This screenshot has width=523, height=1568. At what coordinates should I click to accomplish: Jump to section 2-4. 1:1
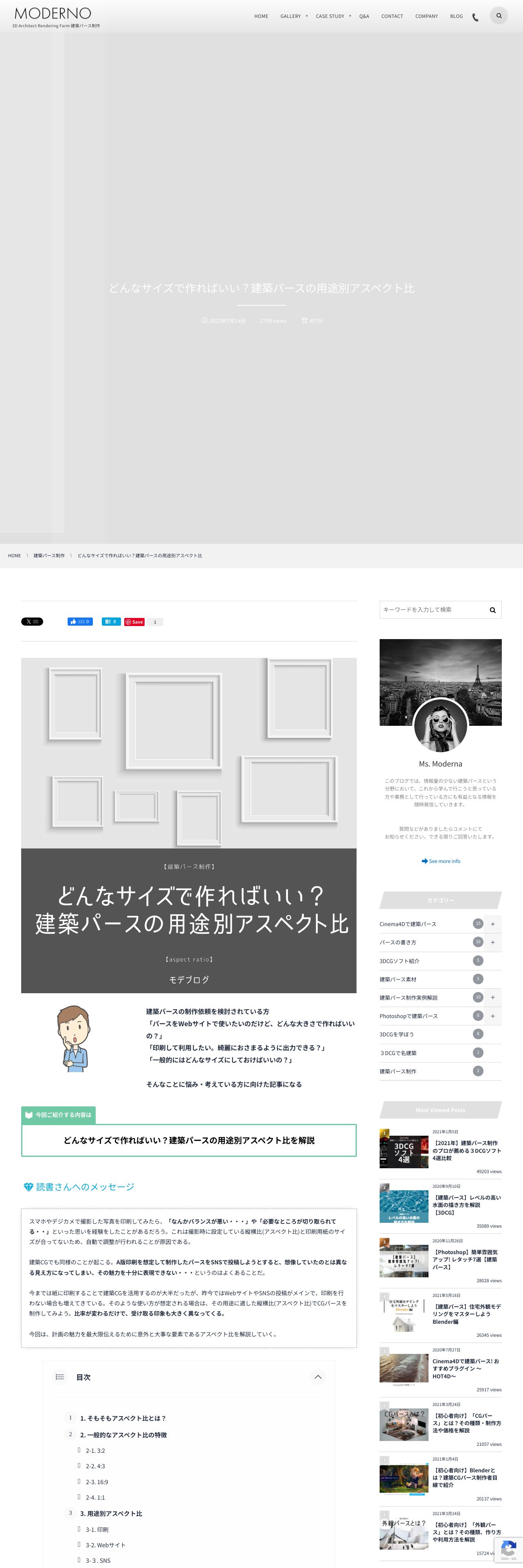click(95, 1498)
